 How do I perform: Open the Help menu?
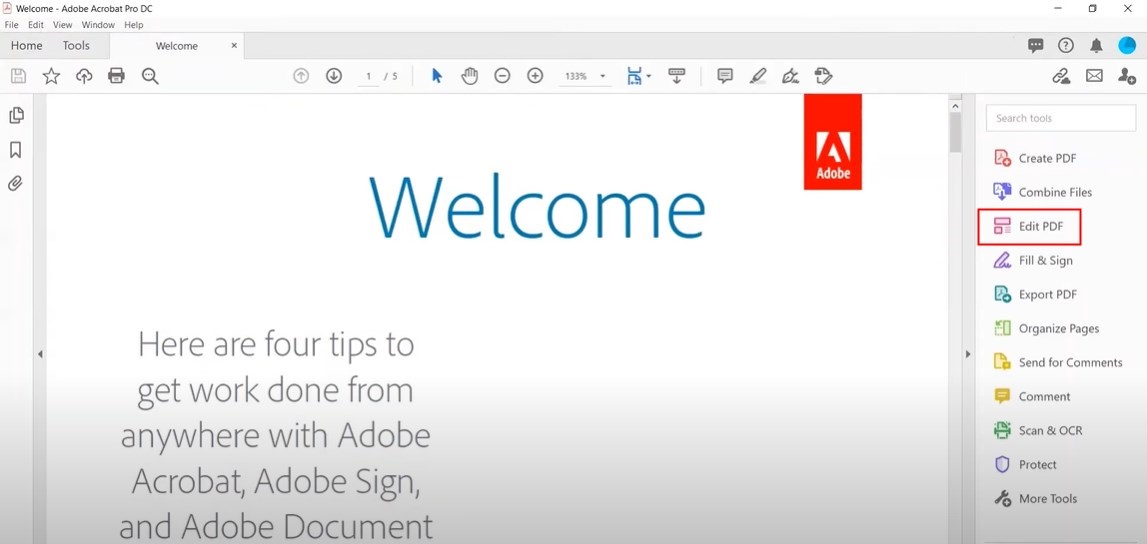[x=134, y=25]
